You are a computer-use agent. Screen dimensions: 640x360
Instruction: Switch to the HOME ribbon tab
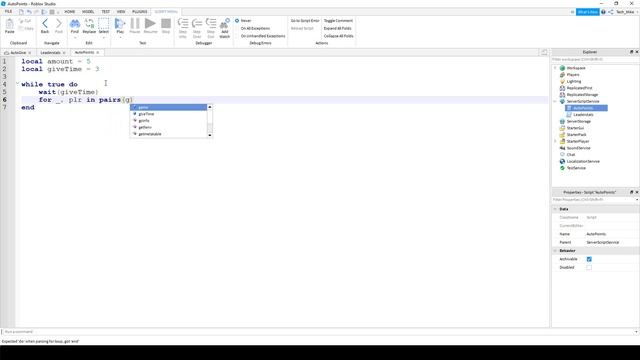click(x=70, y=12)
